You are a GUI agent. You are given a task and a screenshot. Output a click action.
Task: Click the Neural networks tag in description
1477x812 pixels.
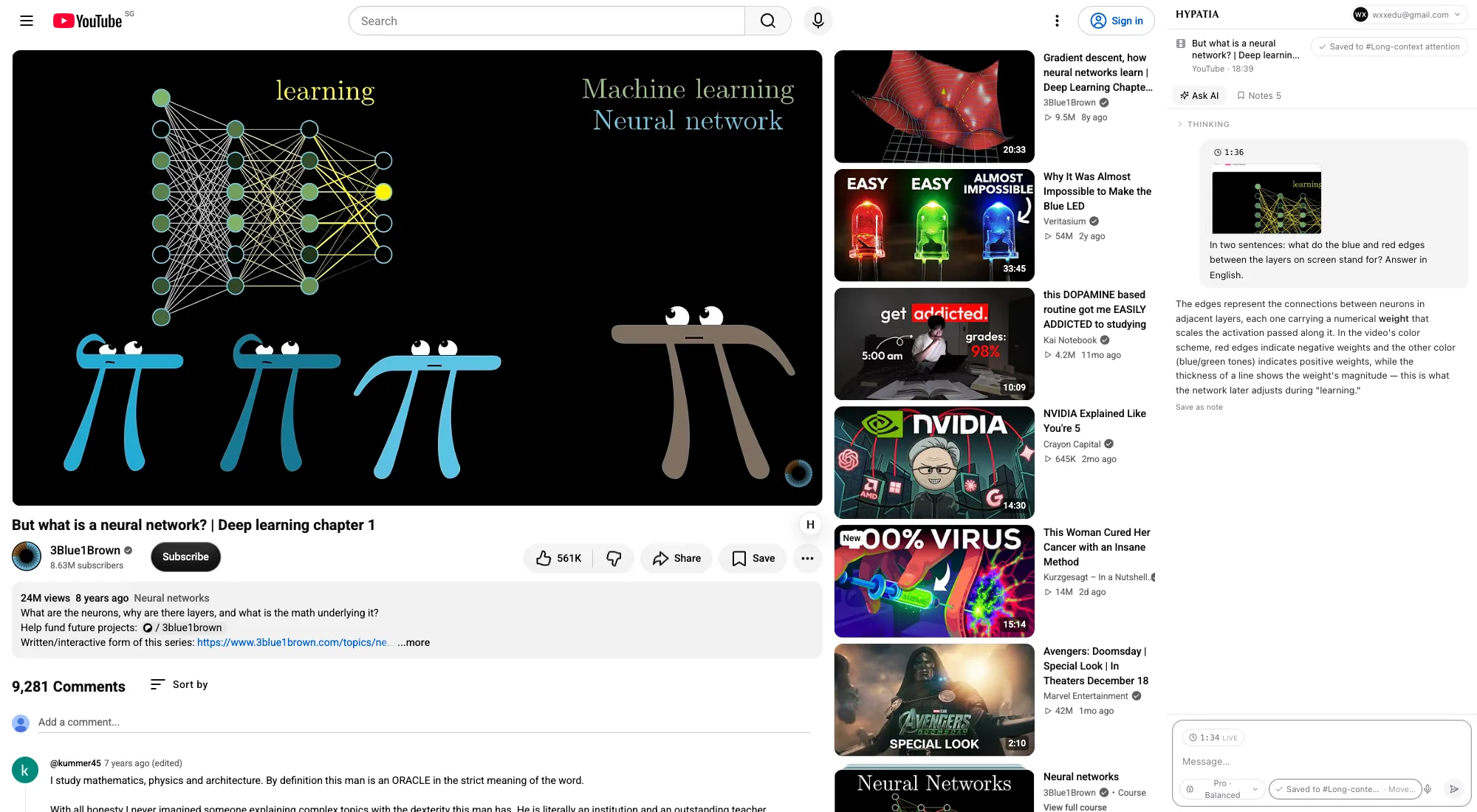(171, 598)
